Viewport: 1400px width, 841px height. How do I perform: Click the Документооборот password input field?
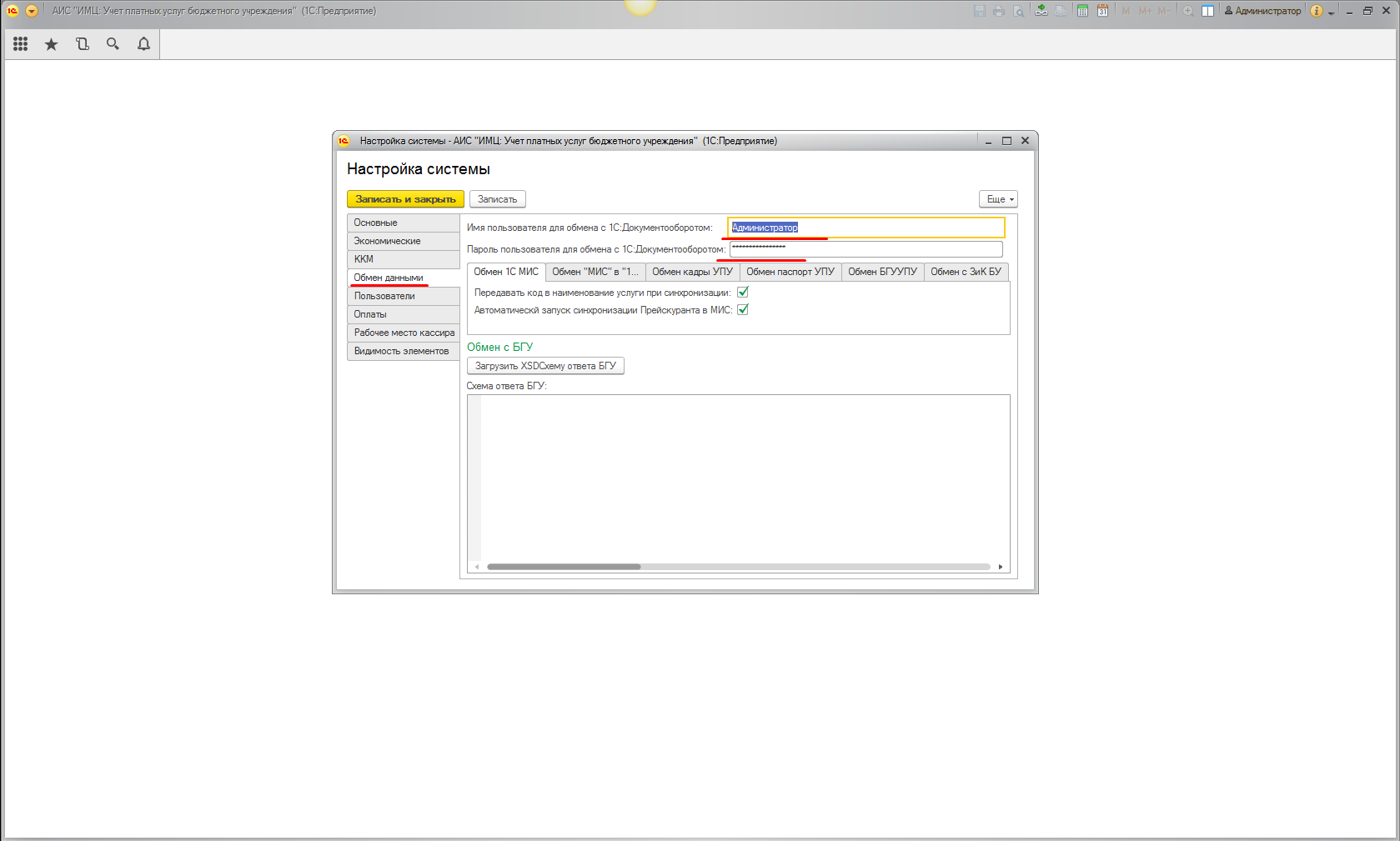pyautogui.click(x=866, y=249)
